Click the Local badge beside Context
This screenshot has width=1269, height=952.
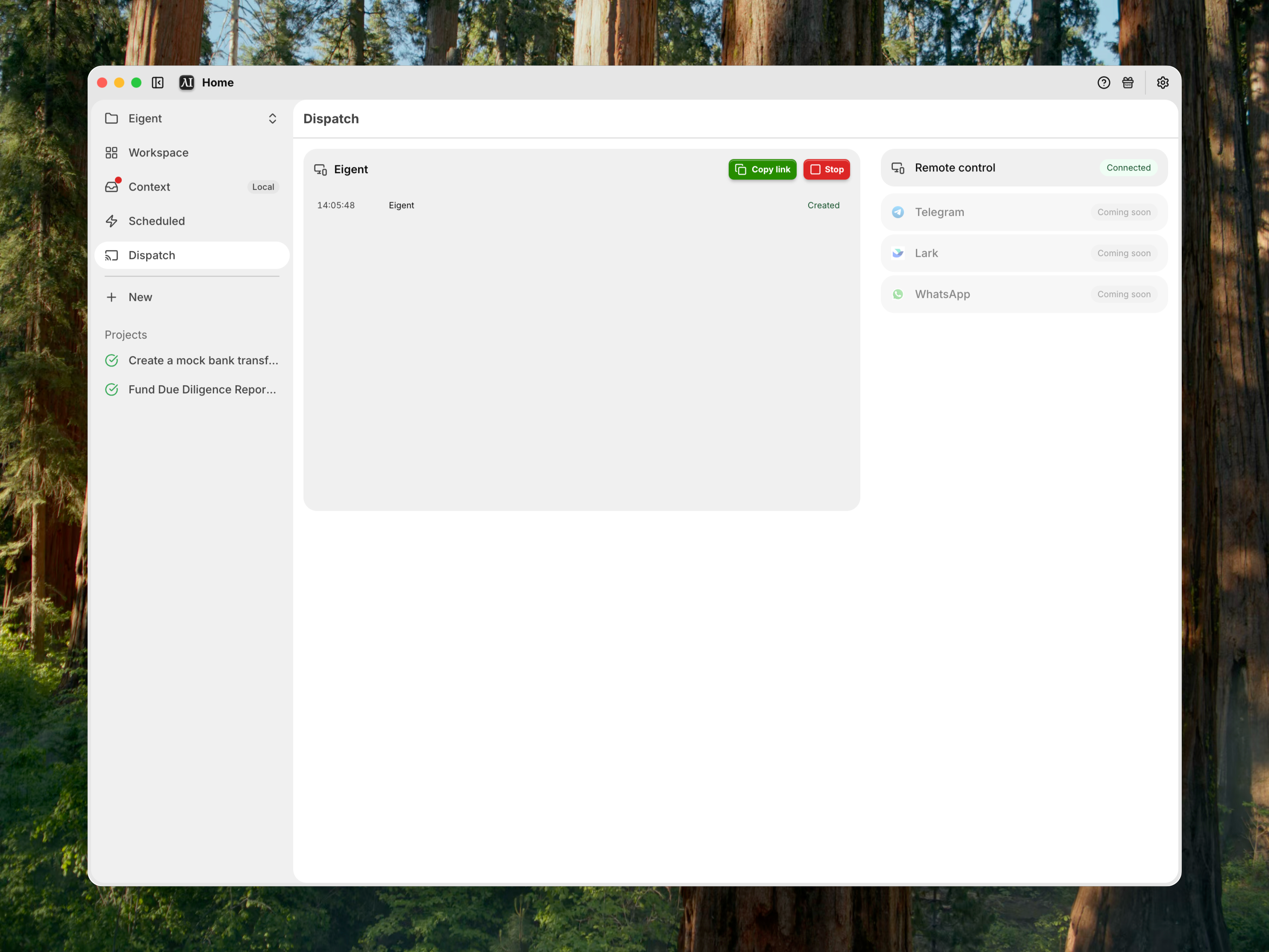click(263, 186)
